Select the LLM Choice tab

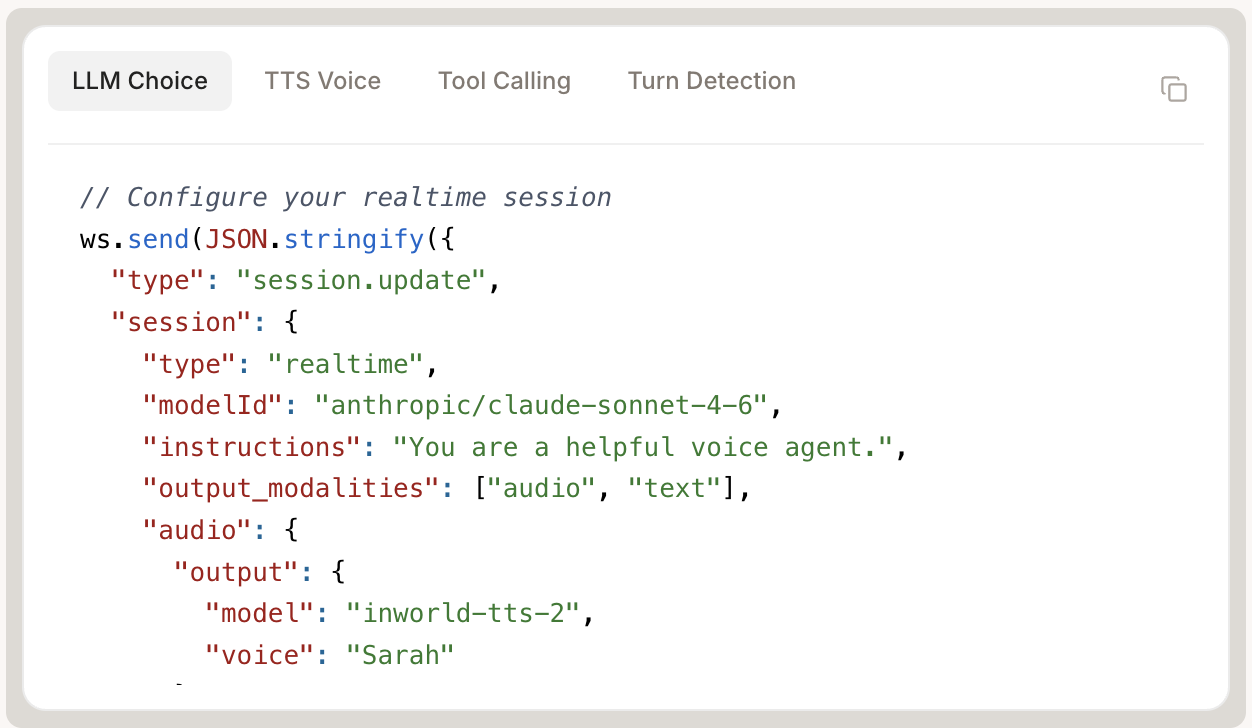pos(140,81)
